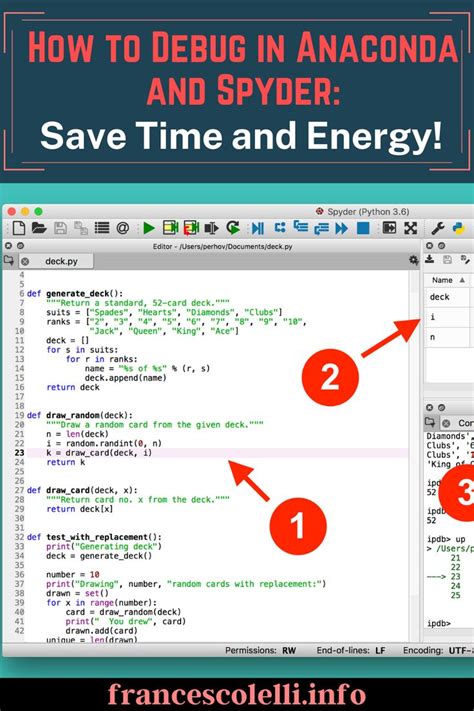Save the current file with the floppy icon
Image resolution: width=474 pixels, height=711 pixels.
[x=60, y=228]
